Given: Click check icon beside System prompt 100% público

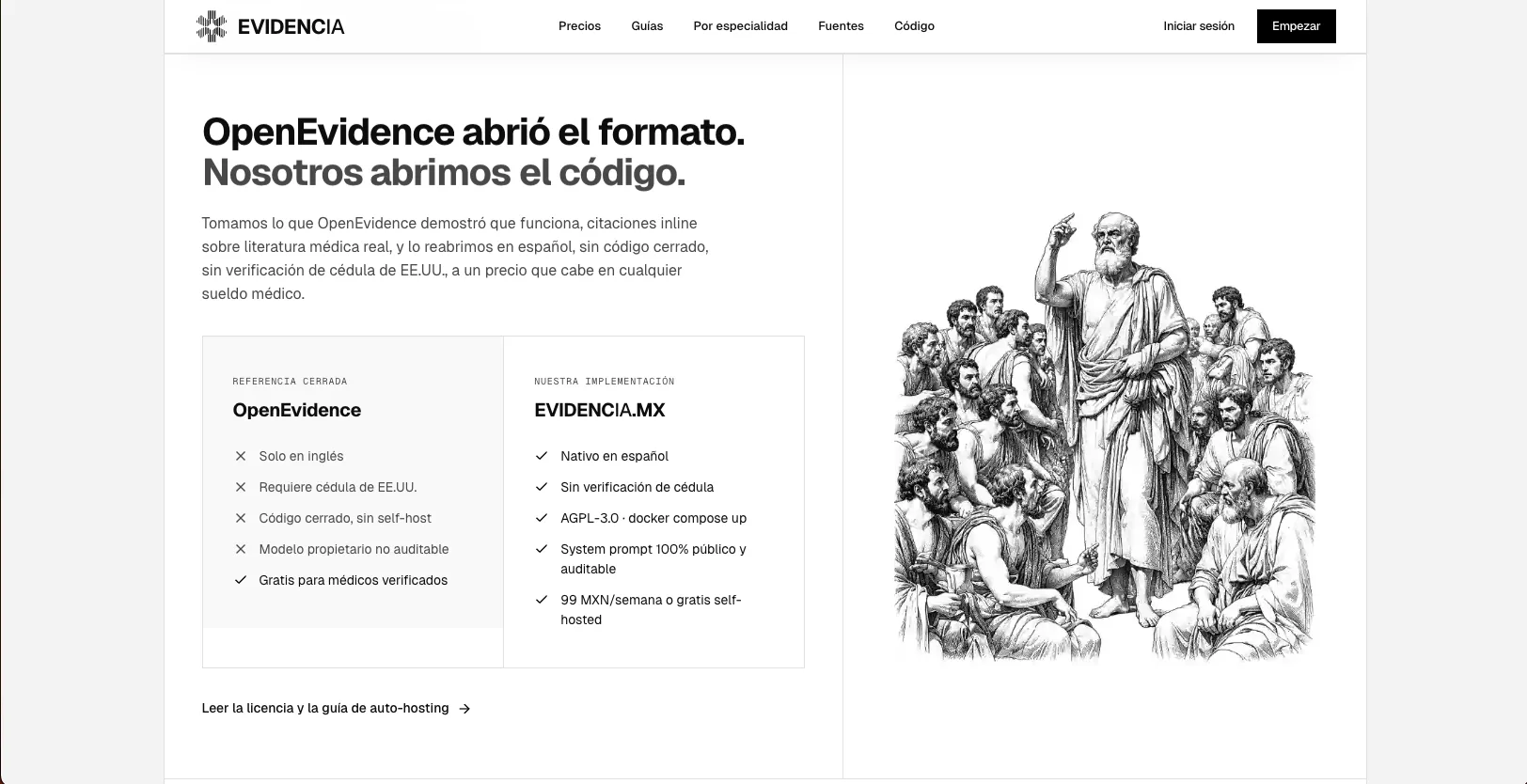Looking at the screenshot, I should [542, 549].
